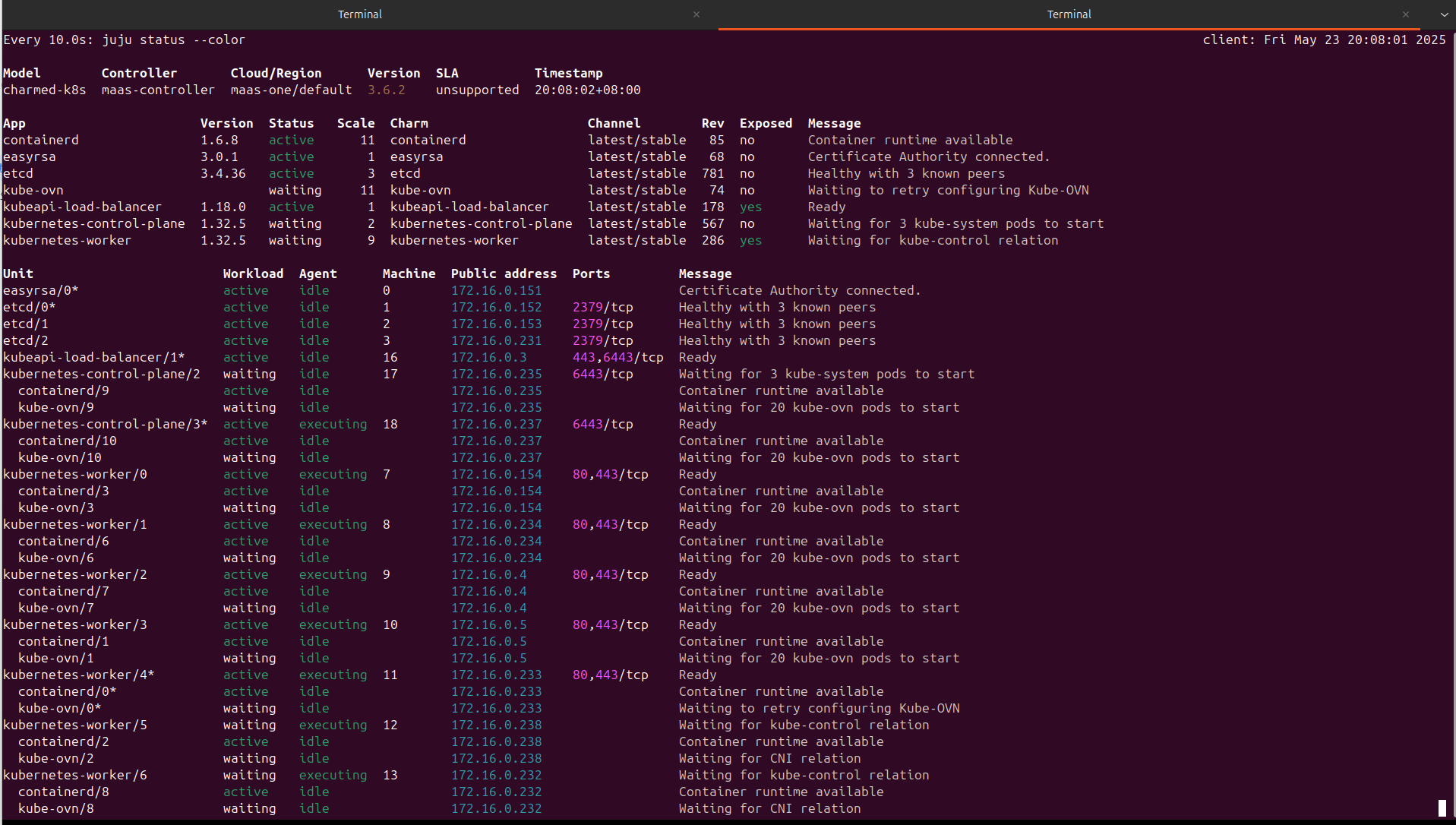Click the kube-ovn/9 unit name

pos(56,407)
